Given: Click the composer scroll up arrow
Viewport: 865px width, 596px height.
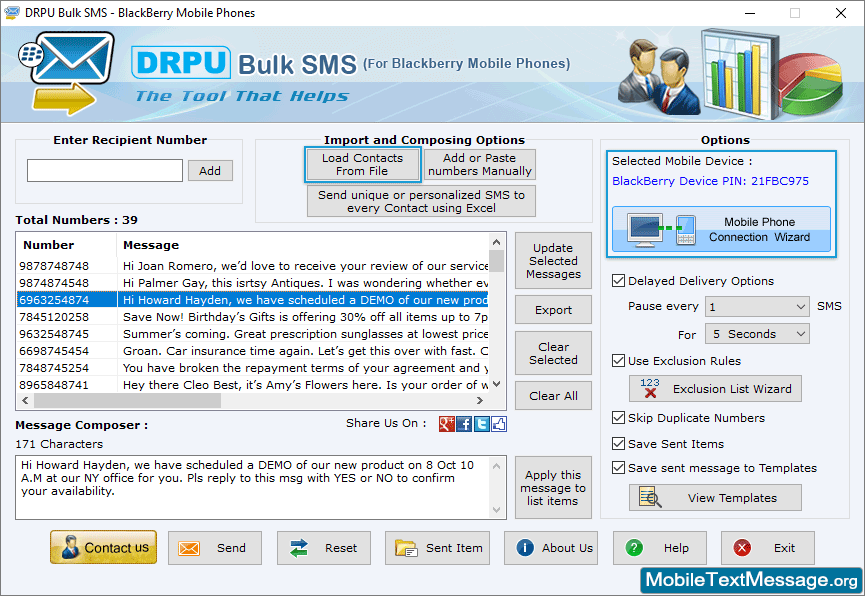Looking at the screenshot, I should tap(496, 466).
